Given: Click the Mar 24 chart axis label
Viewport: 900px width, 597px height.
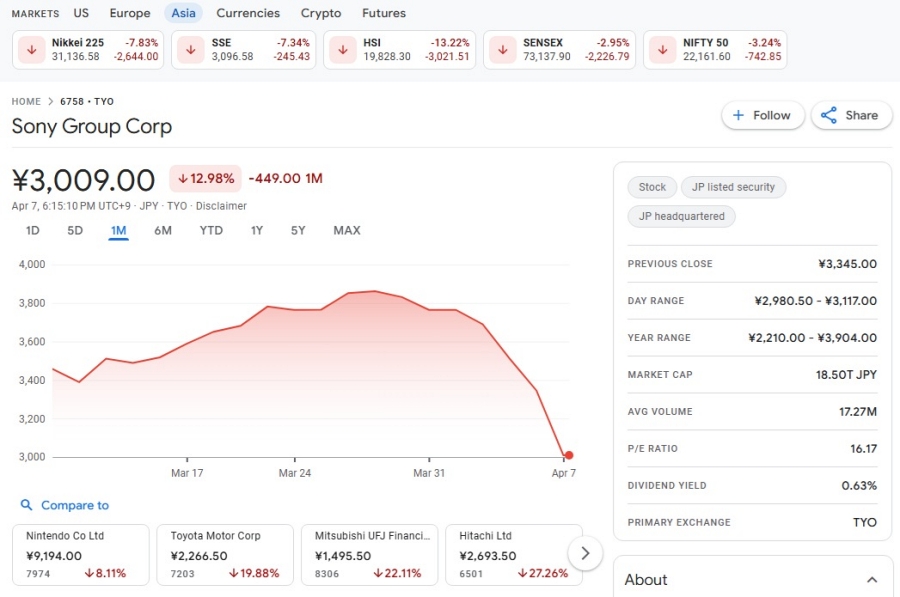Looking at the screenshot, I should (294, 473).
